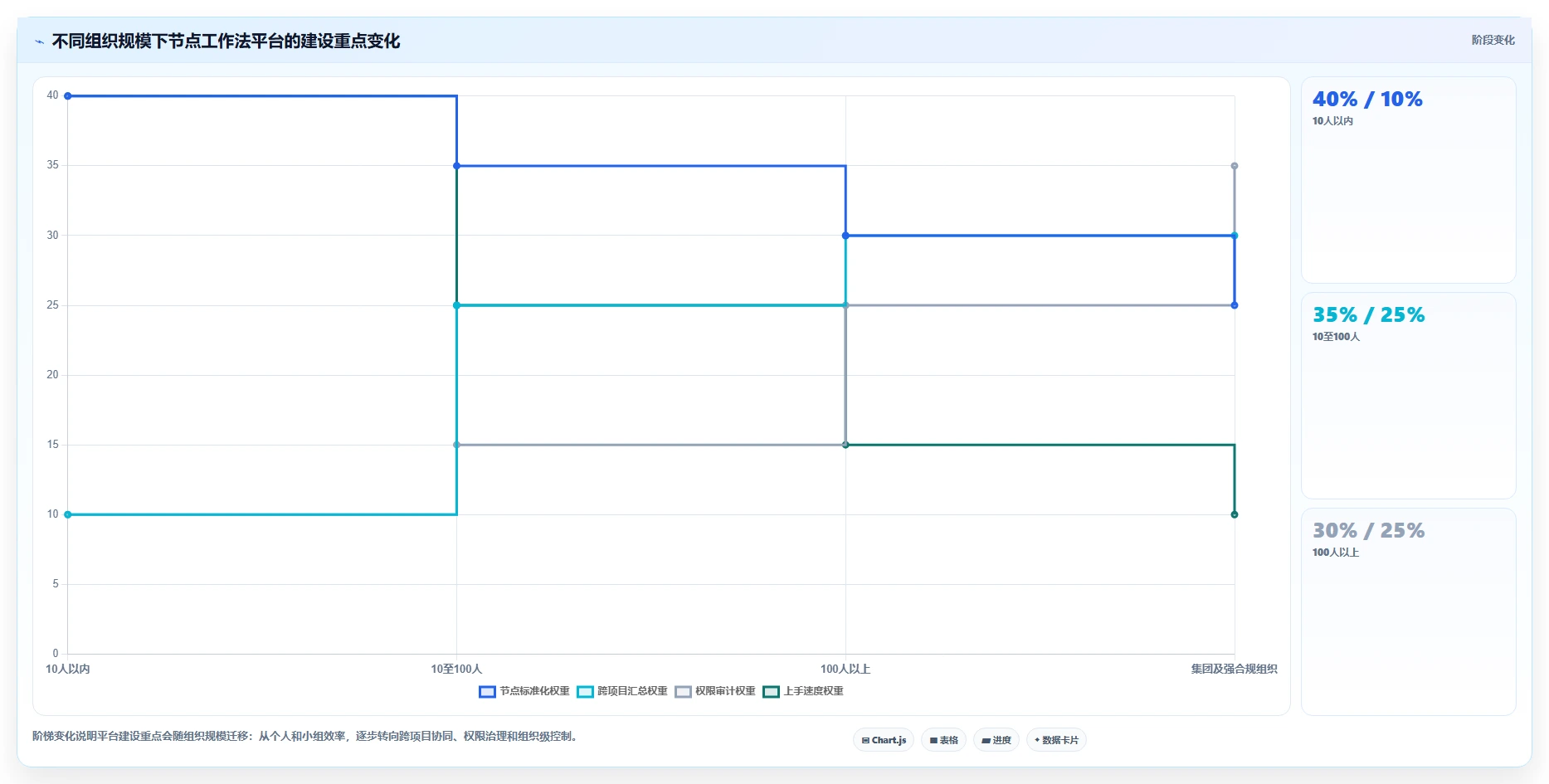Click the gray data point at 15 for 10至100人

coord(456,445)
